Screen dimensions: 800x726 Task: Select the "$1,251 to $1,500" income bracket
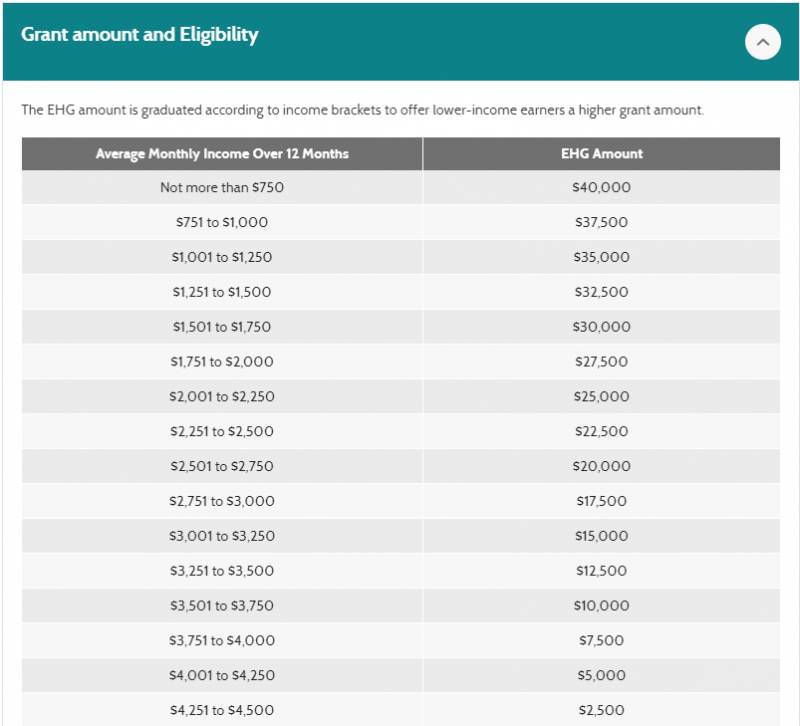[222, 292]
